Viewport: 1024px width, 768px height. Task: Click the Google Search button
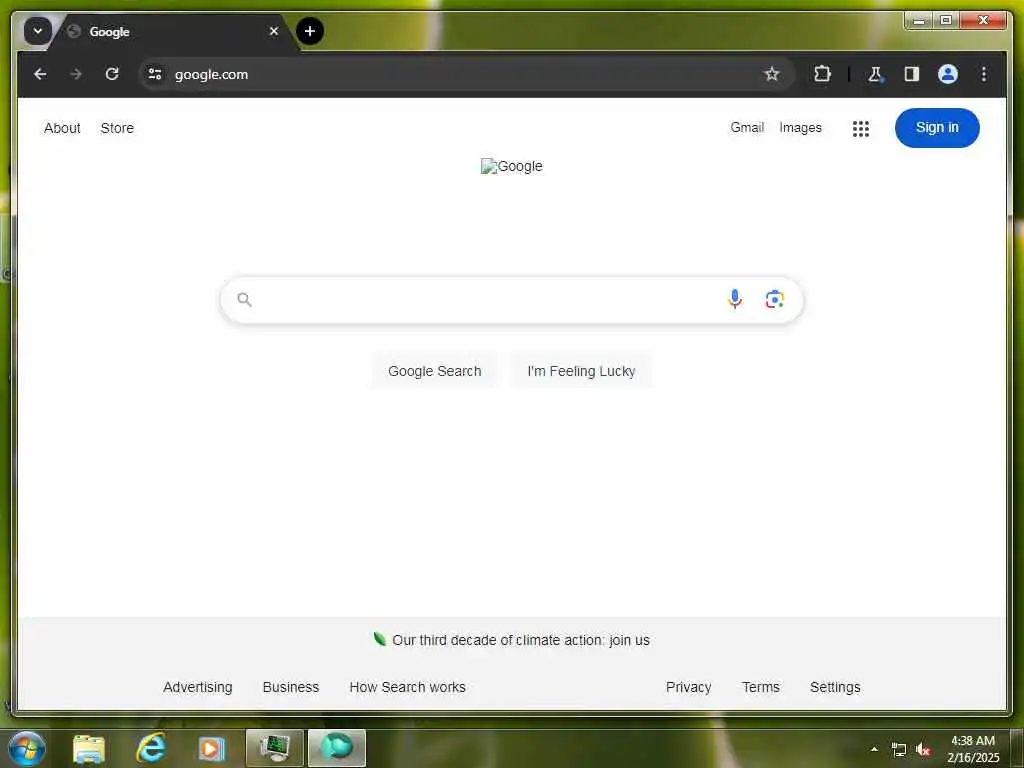434,371
